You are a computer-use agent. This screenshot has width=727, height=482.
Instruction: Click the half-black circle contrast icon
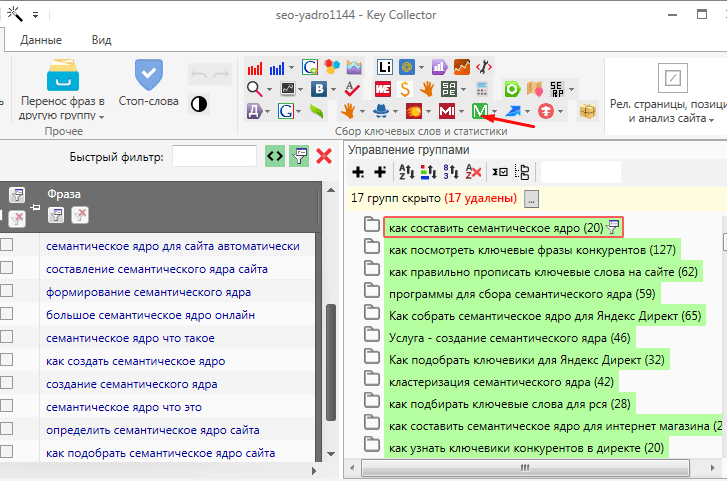pyautogui.click(x=199, y=104)
